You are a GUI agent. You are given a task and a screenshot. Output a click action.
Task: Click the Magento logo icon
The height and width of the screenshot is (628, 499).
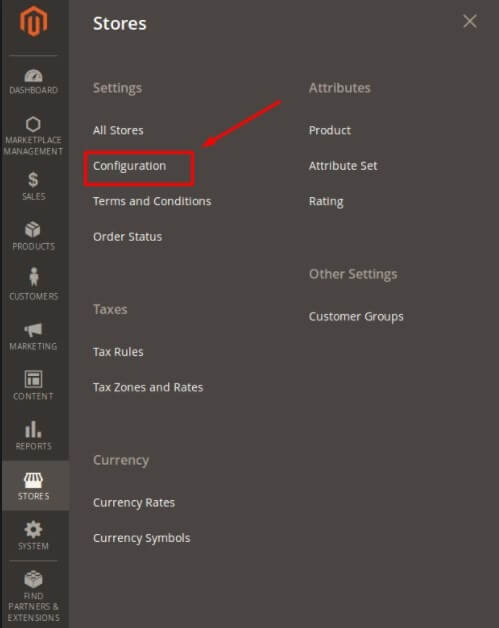[x=34, y=21]
